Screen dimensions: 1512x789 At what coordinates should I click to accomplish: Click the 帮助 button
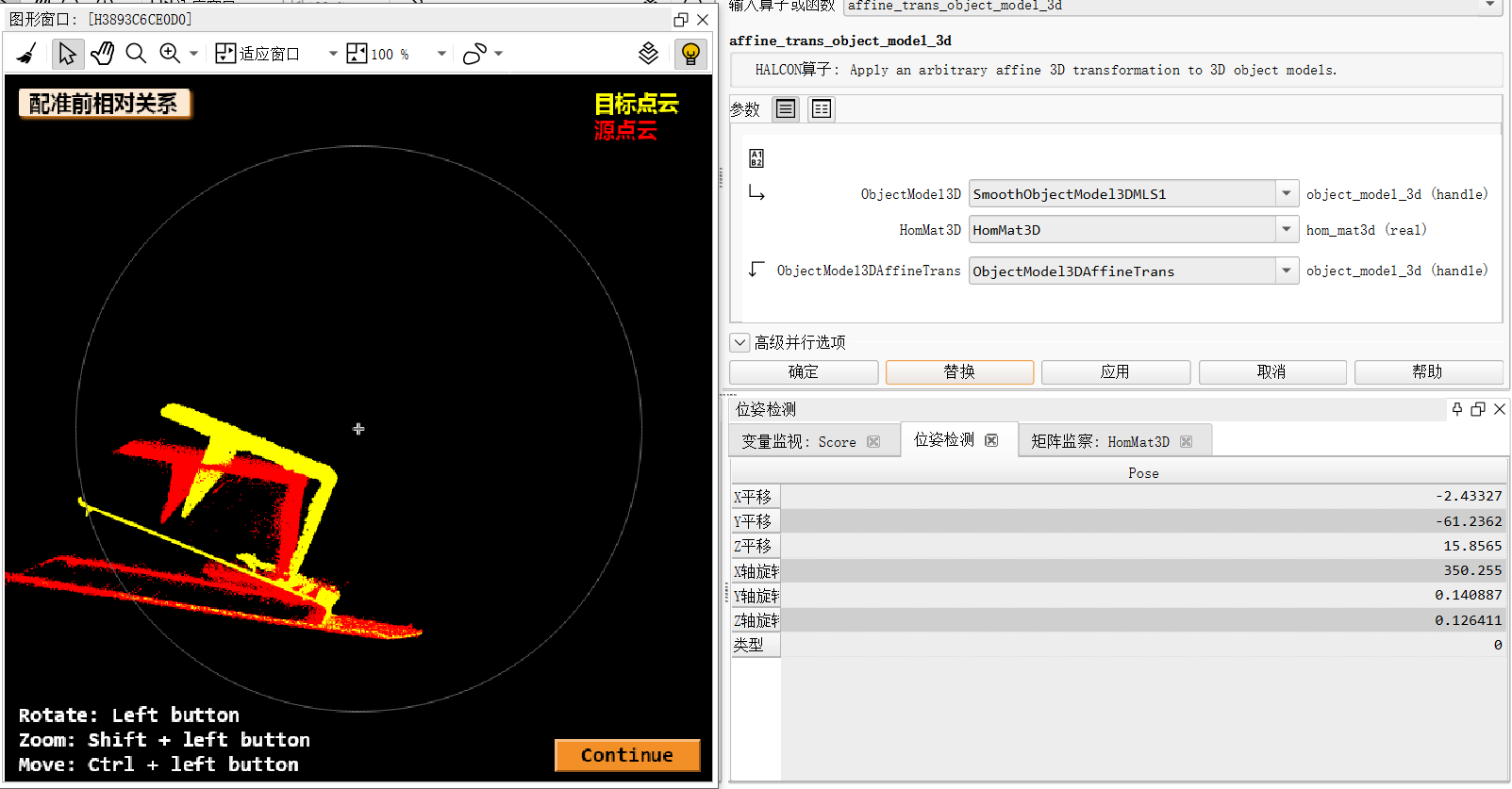coord(1428,372)
